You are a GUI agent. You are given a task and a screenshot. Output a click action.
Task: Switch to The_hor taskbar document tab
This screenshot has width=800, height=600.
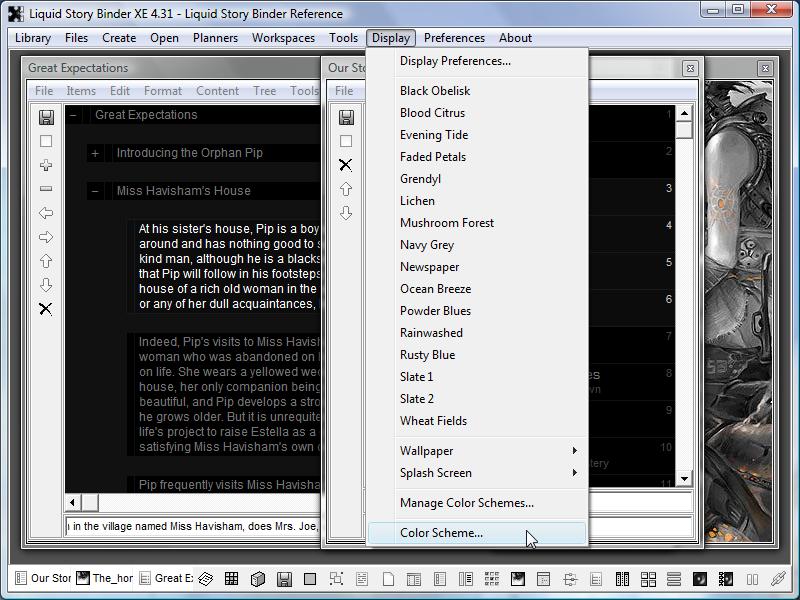tap(104, 578)
